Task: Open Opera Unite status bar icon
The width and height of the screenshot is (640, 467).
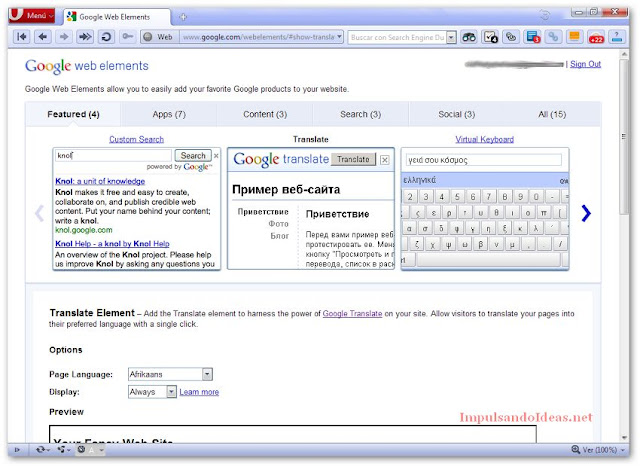Action: tap(63, 450)
